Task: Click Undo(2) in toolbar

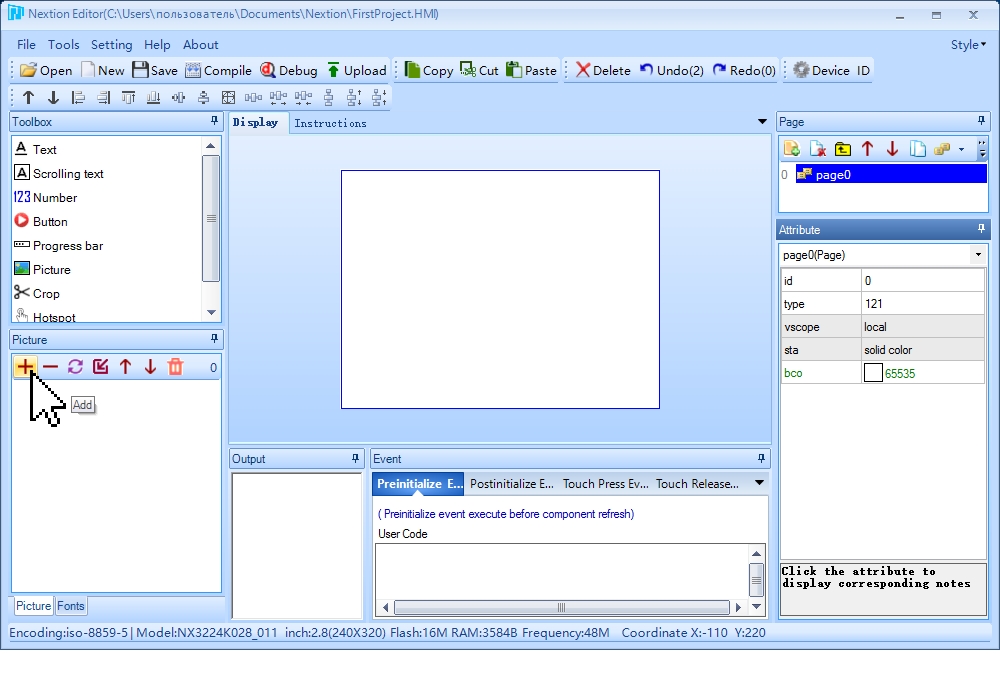Action: [672, 70]
